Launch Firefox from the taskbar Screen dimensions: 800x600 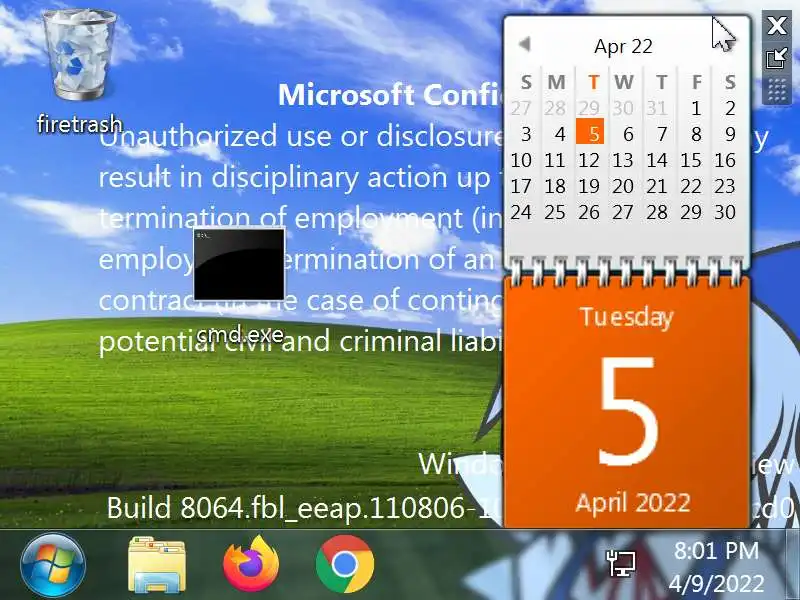251,564
